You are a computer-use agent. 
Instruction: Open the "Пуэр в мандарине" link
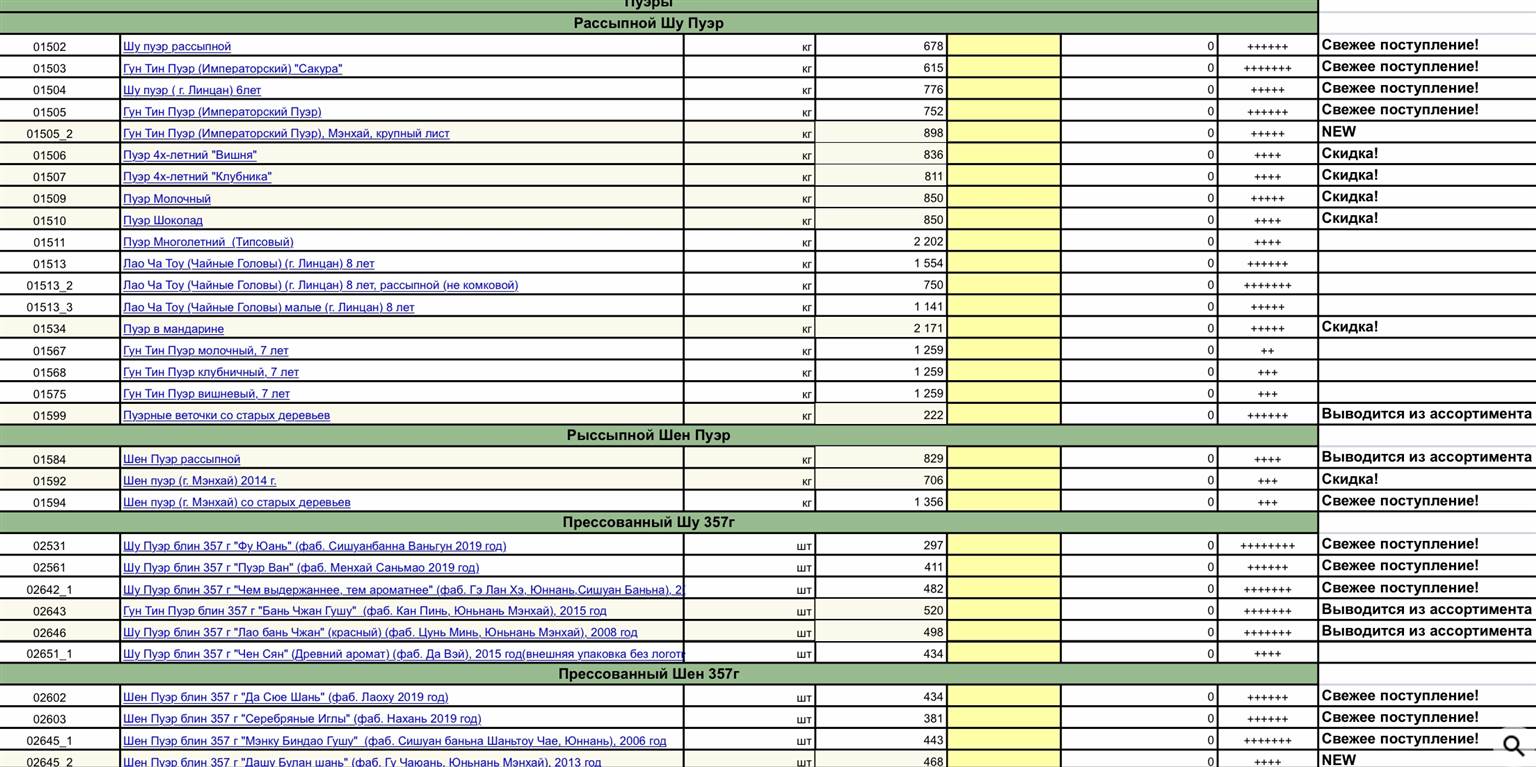click(173, 329)
